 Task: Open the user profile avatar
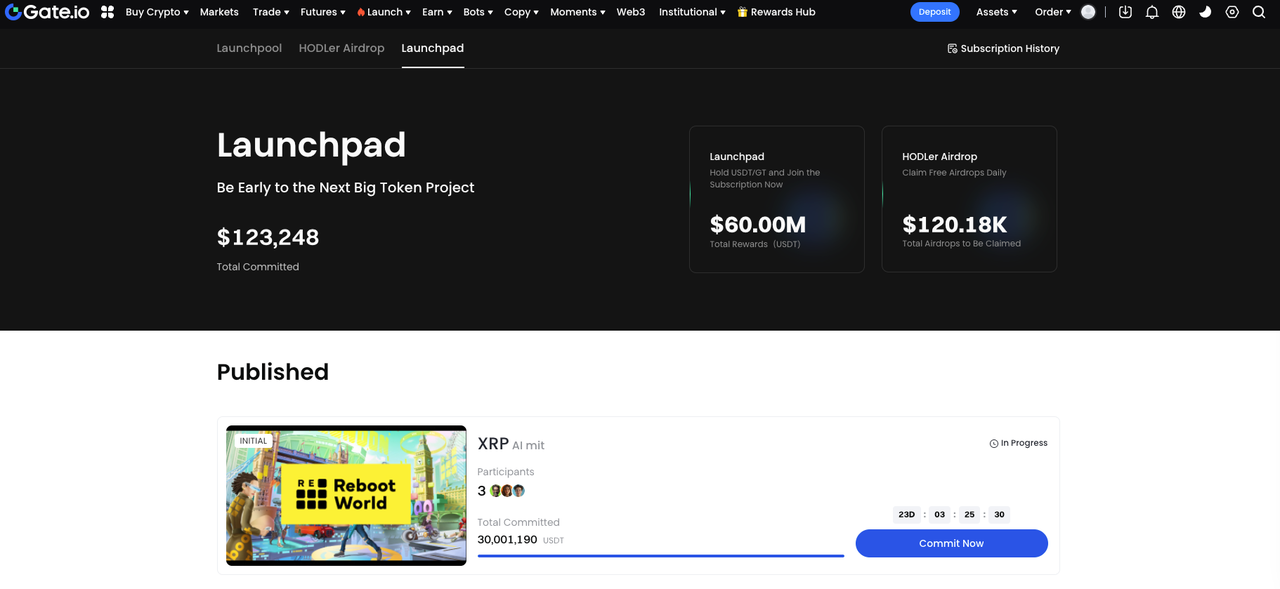1088,12
